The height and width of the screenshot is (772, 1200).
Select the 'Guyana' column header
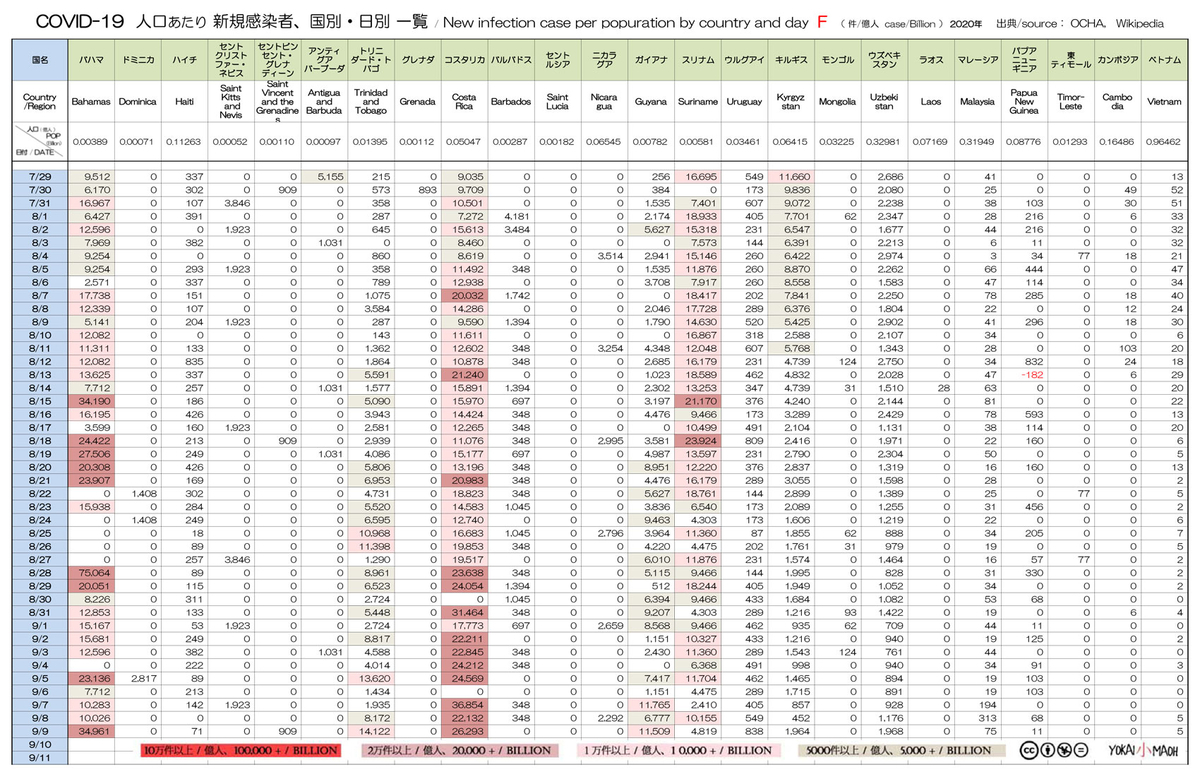[x=651, y=101]
